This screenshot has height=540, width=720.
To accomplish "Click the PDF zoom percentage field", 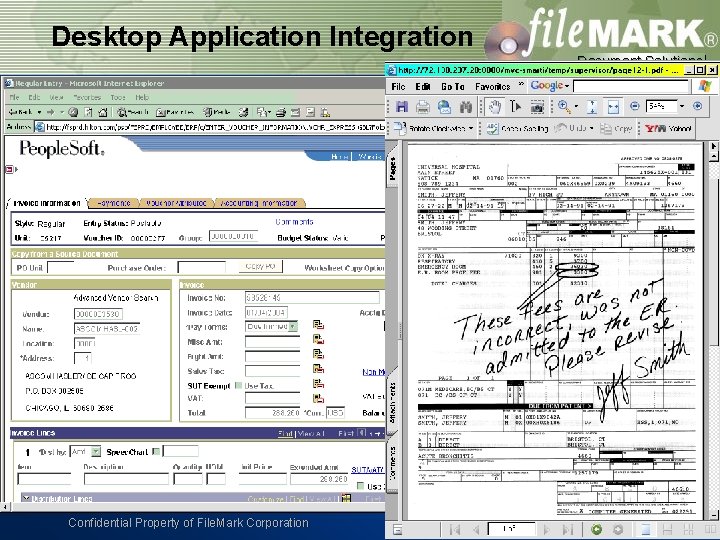I will (661, 107).
